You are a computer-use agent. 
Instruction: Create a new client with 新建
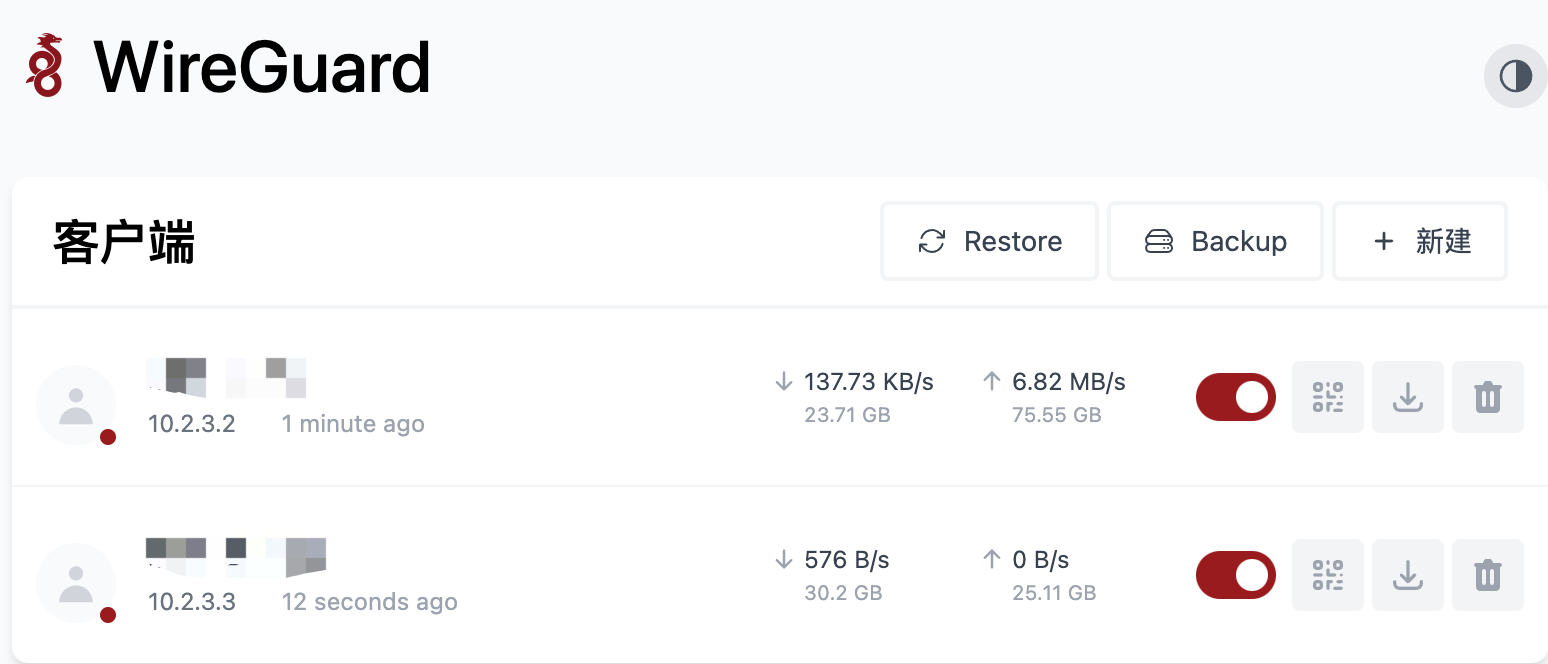pyautogui.click(x=1420, y=241)
